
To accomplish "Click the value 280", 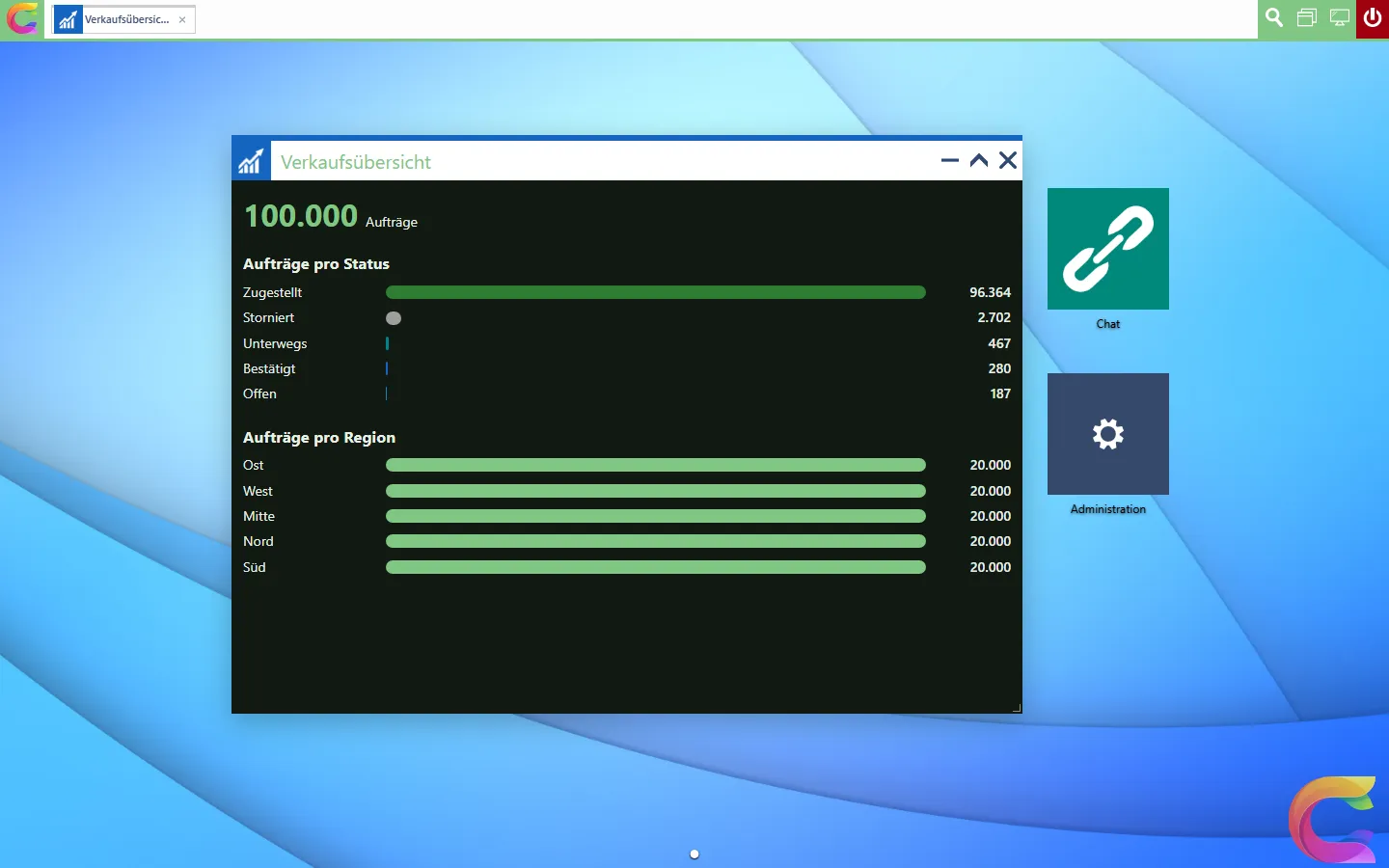I will (999, 368).
